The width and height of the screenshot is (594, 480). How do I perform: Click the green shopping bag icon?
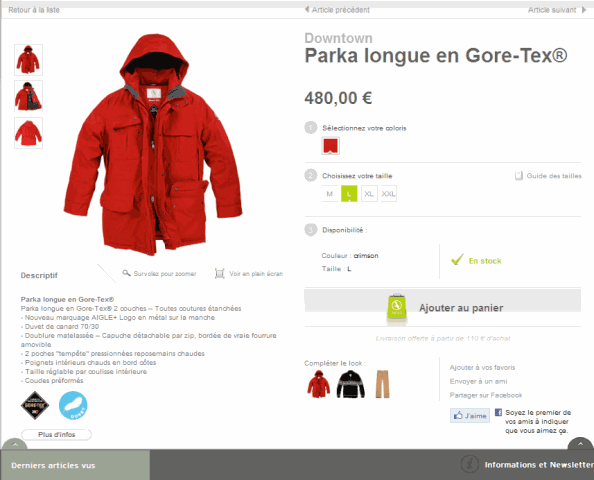[397, 308]
